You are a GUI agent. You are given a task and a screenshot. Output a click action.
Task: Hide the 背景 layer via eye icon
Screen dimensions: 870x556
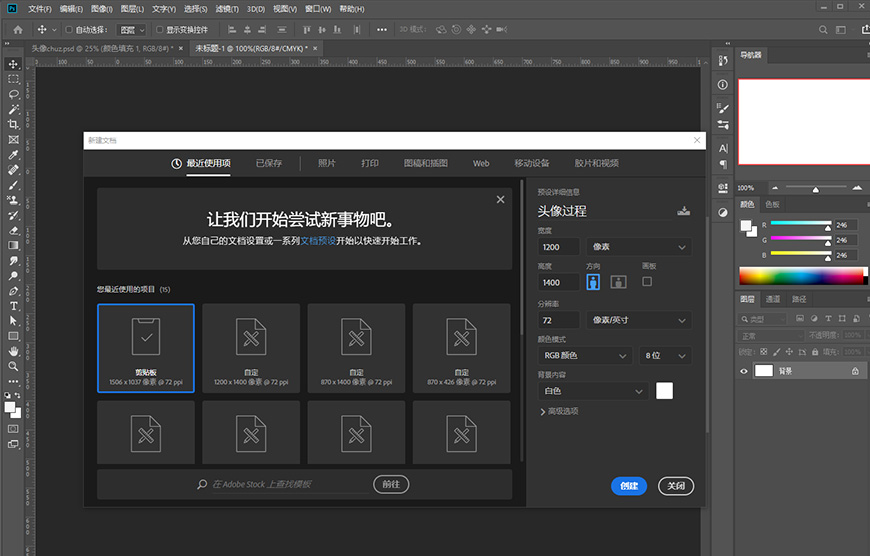pyautogui.click(x=743, y=370)
